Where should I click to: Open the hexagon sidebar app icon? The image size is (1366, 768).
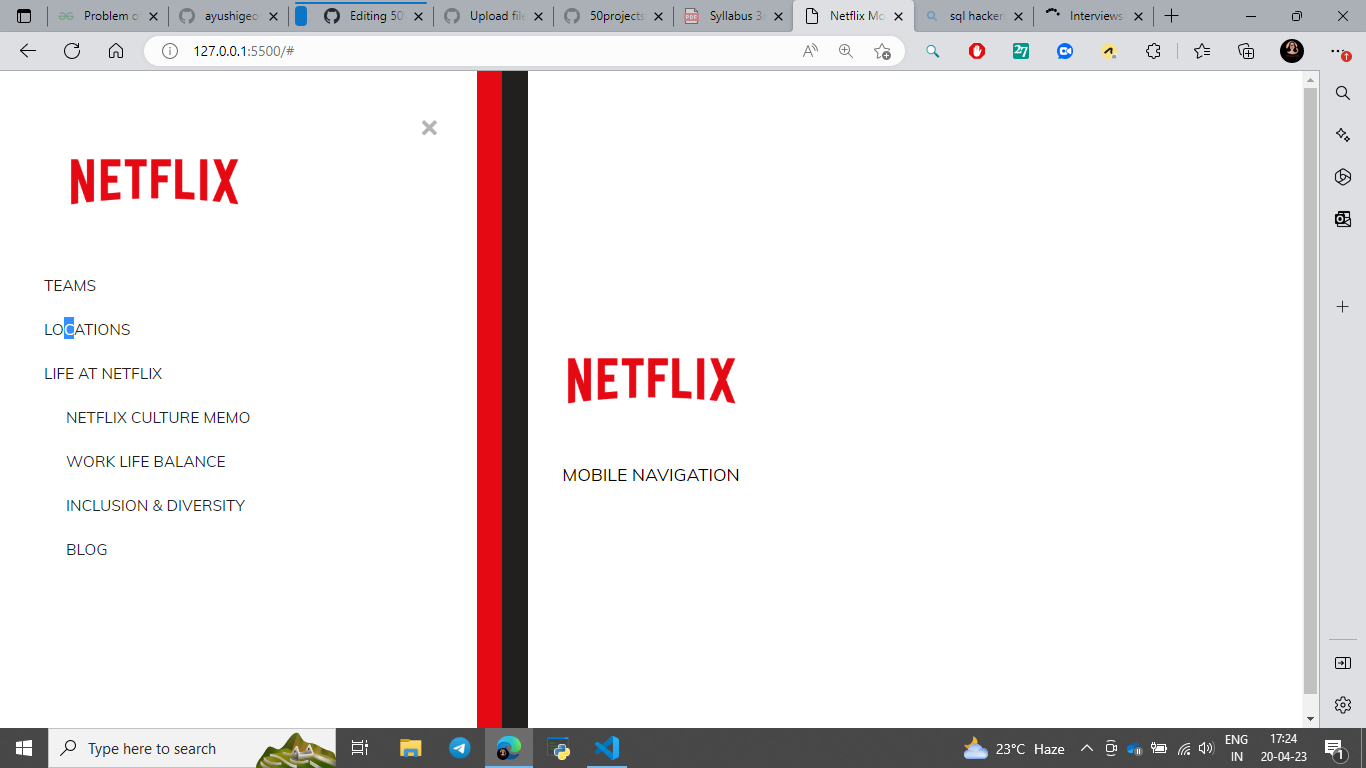pyautogui.click(x=1343, y=177)
